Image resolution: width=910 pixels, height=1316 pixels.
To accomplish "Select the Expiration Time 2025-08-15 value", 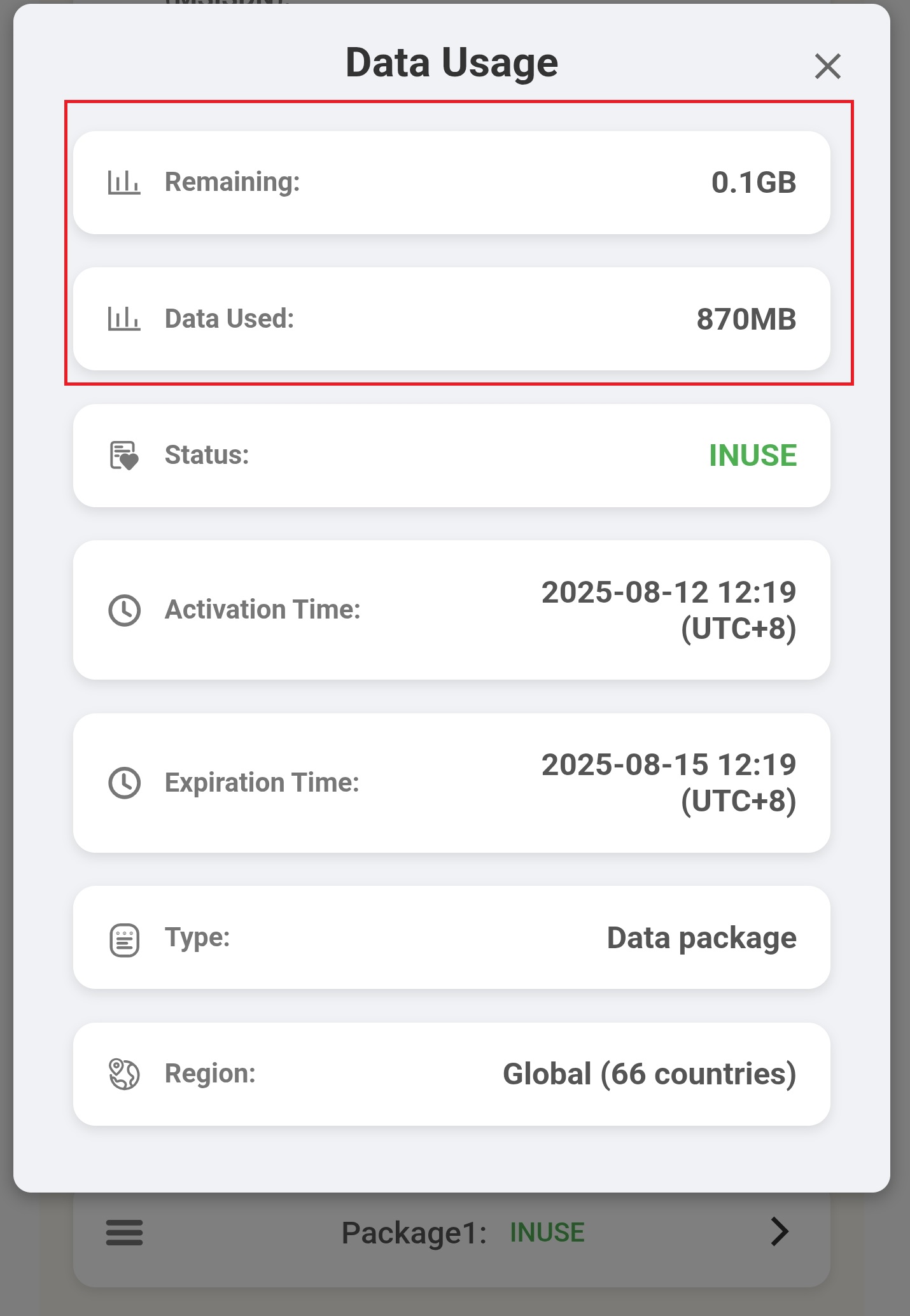I will point(669,783).
